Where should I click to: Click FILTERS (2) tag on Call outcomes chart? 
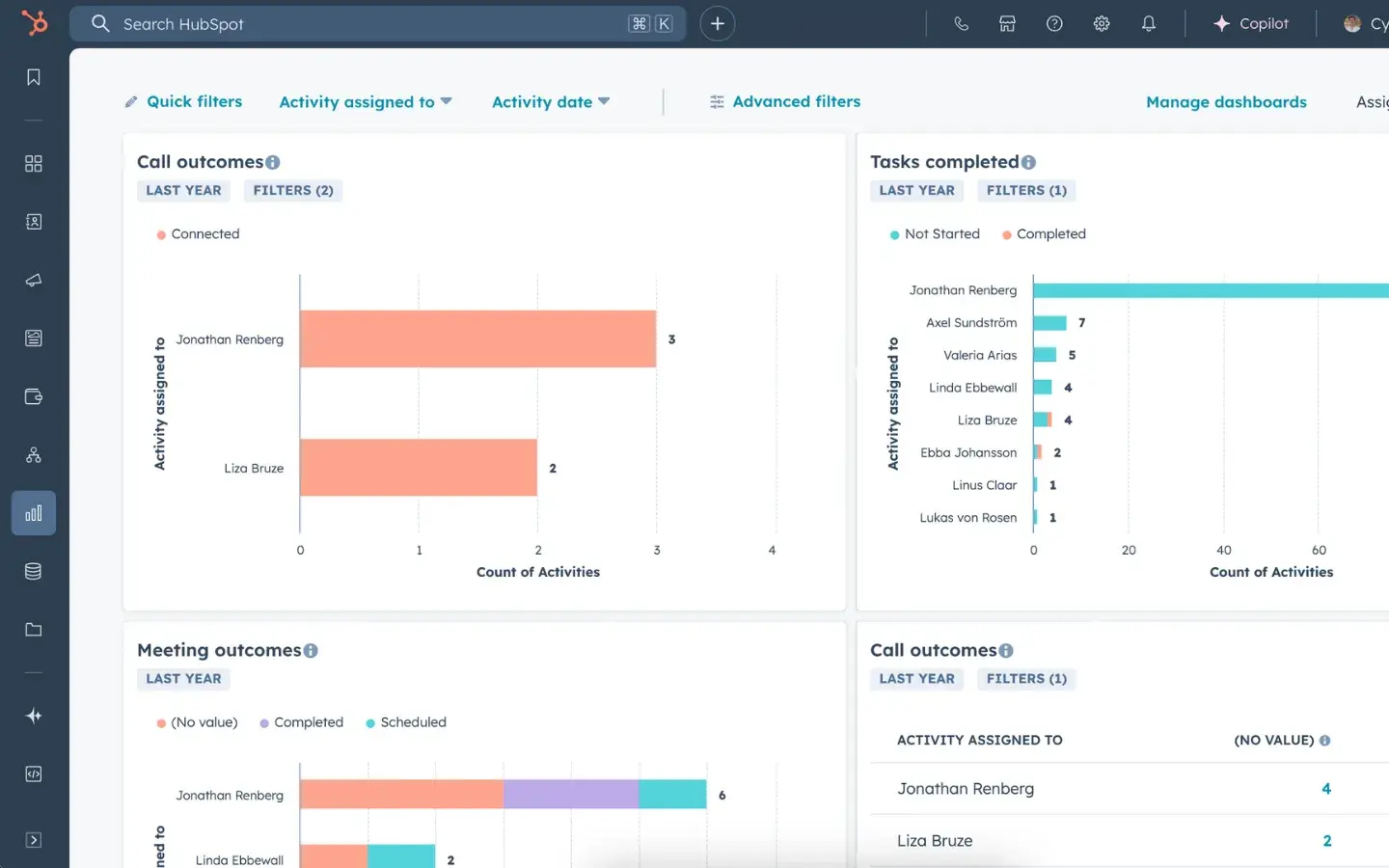tap(293, 191)
